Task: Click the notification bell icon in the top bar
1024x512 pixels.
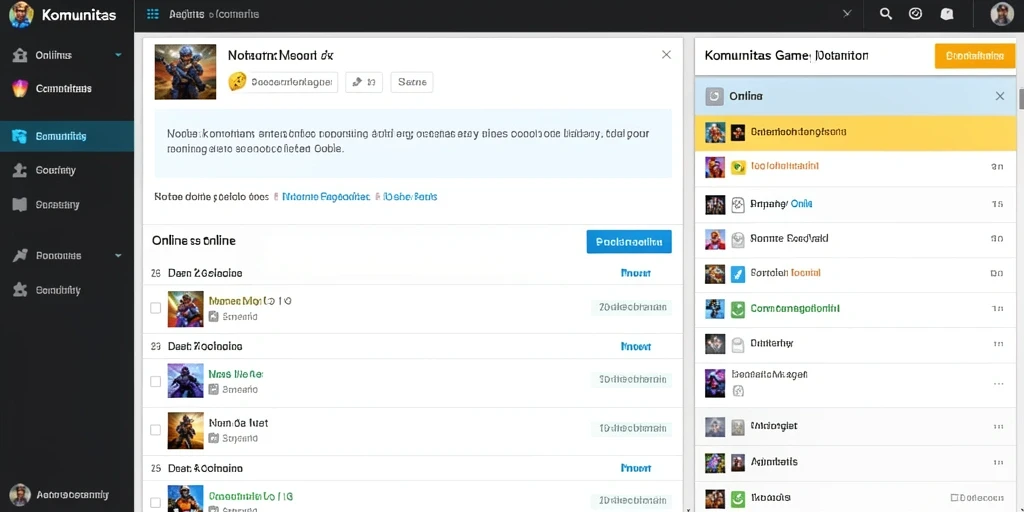Action: coord(946,14)
